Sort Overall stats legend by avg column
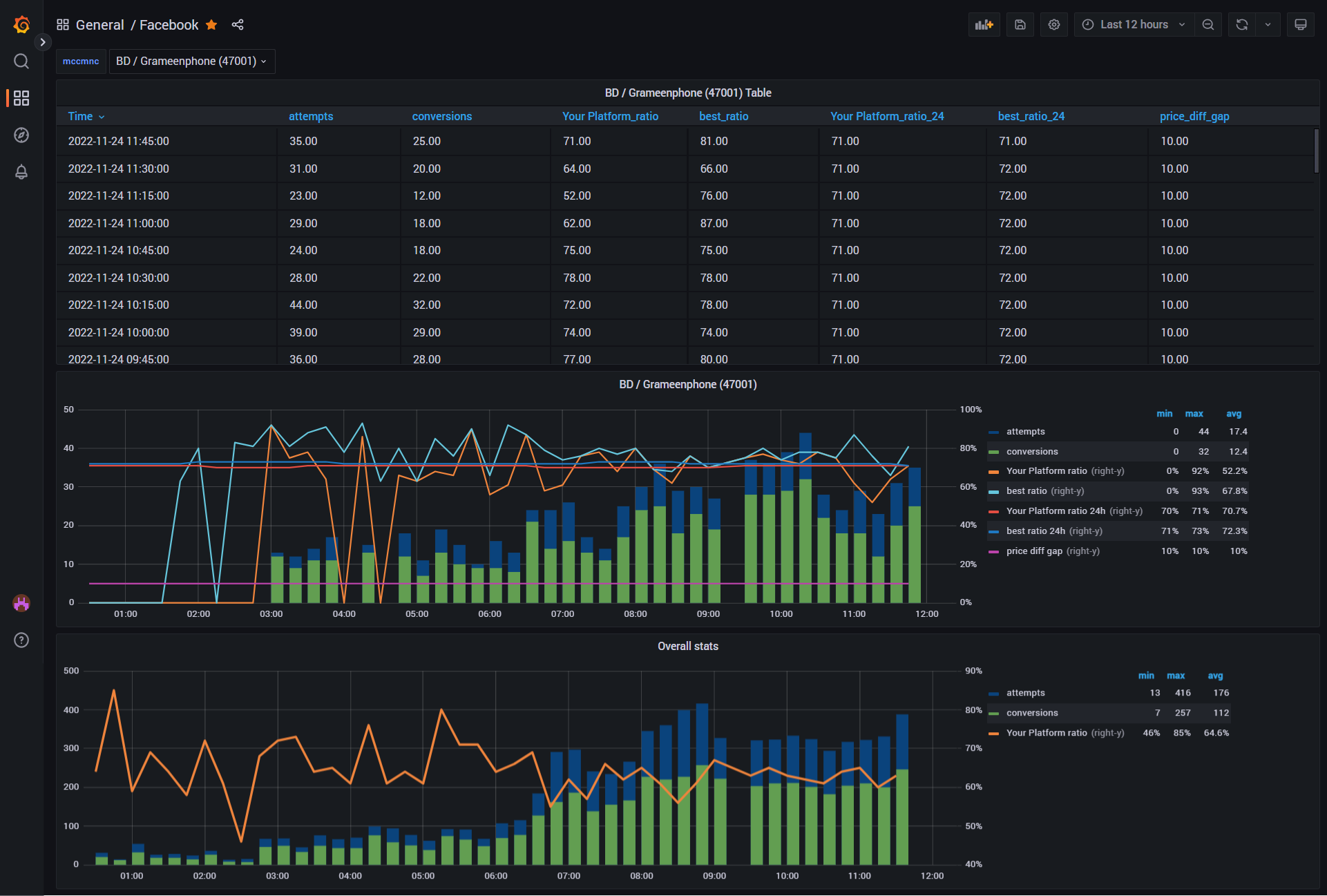 pyautogui.click(x=1215, y=675)
